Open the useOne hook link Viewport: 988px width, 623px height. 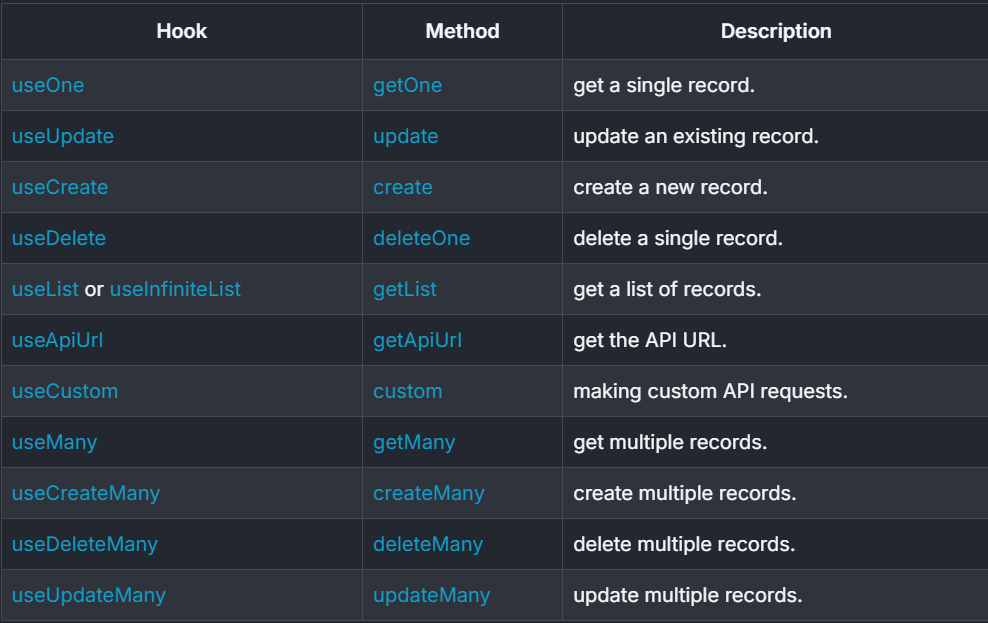coord(48,85)
